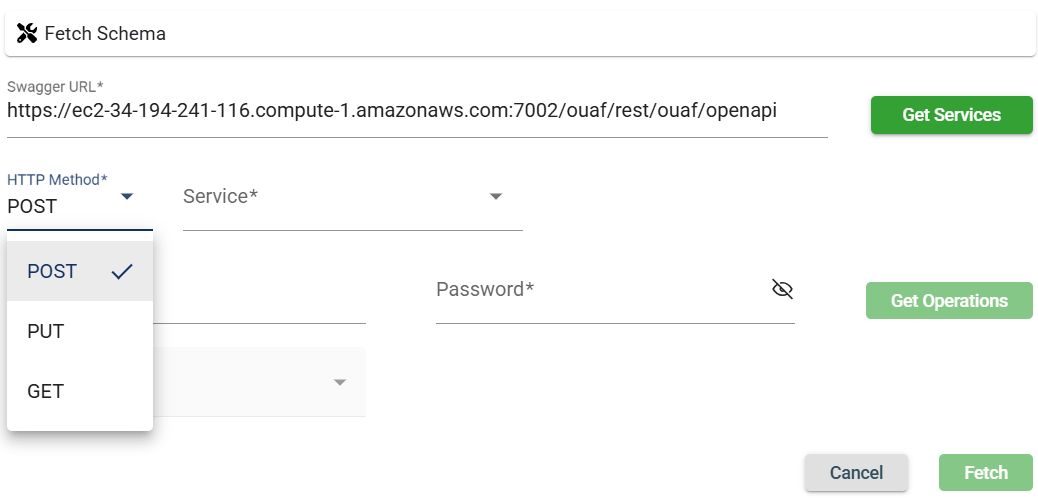Click into the Password field
The height and width of the screenshot is (498, 1038).
[600, 291]
